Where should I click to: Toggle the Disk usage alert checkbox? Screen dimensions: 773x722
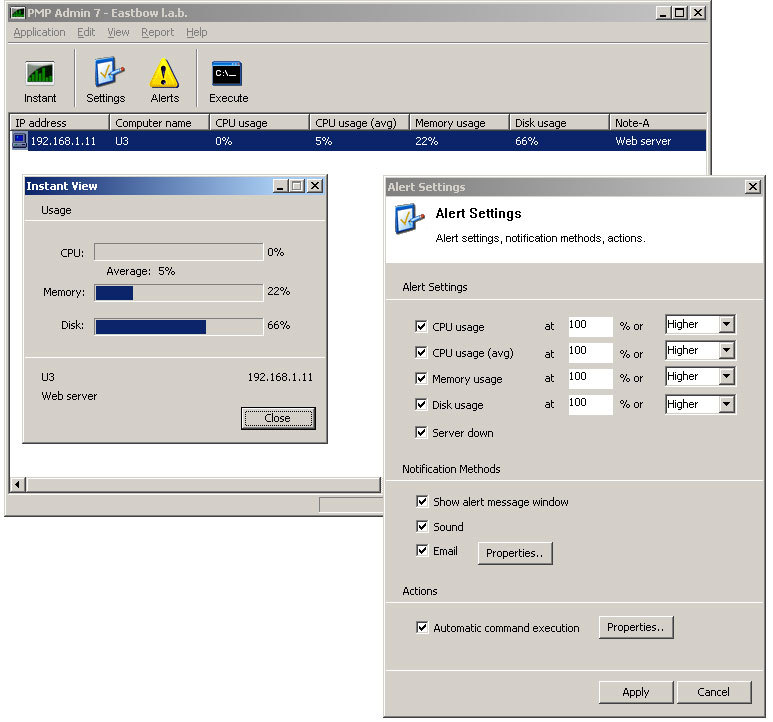[x=421, y=405]
